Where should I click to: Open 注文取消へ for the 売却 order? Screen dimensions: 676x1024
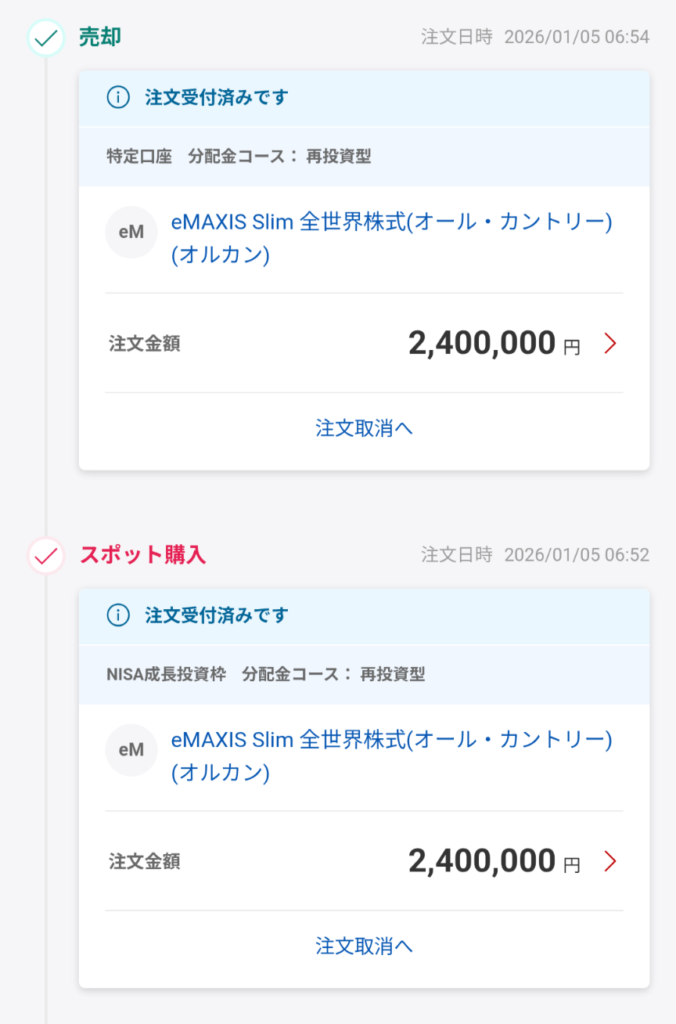364,426
